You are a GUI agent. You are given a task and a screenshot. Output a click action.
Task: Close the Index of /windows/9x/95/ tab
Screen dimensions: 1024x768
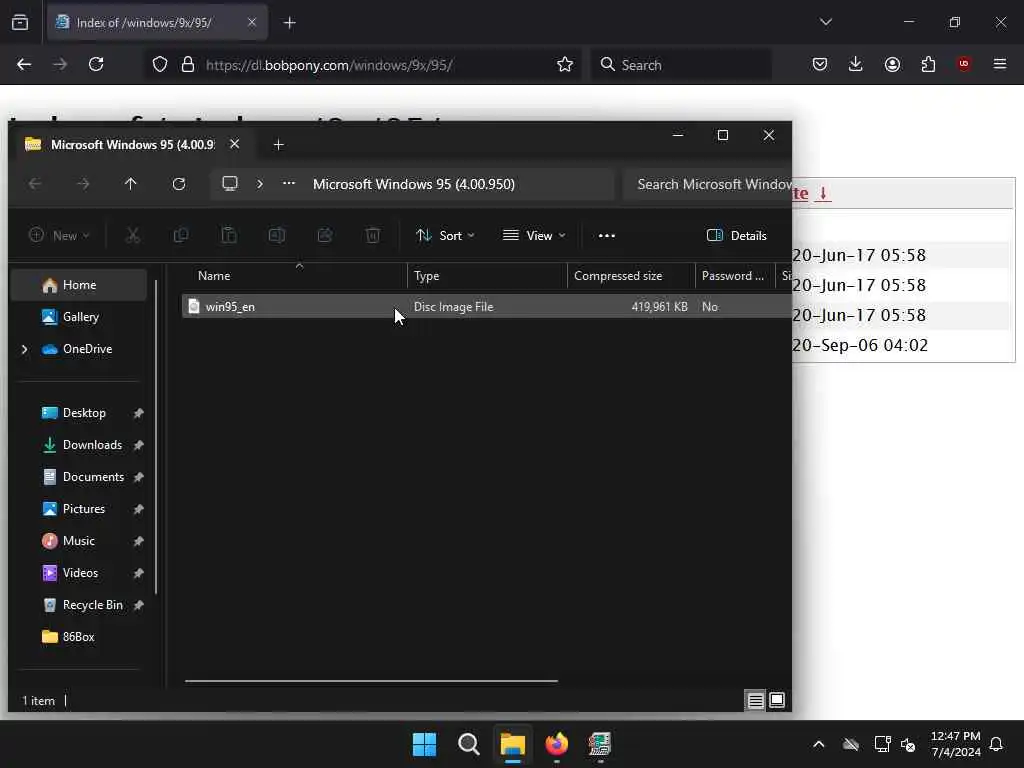(x=252, y=22)
